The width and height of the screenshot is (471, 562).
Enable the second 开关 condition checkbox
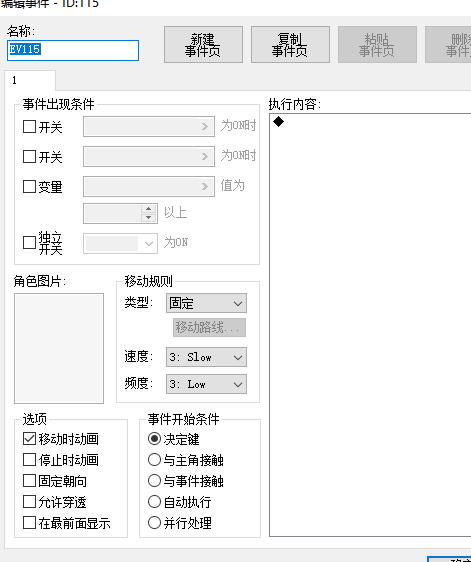tap(29, 157)
